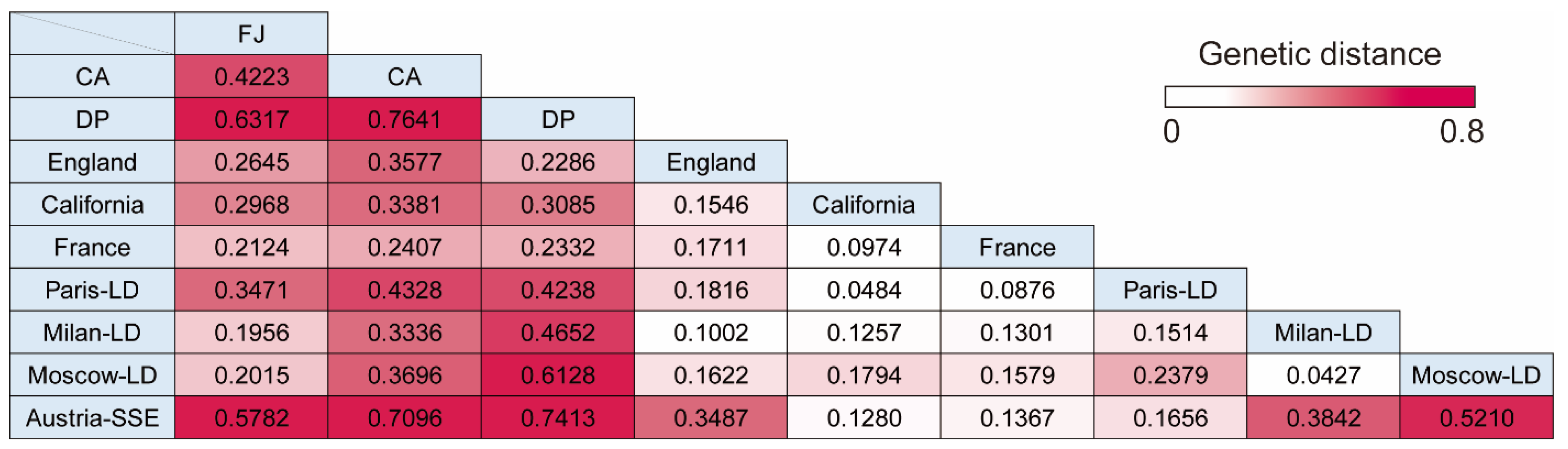Click the cell with value 0.3842
Screen dimensions: 1568x449
[1323, 418]
